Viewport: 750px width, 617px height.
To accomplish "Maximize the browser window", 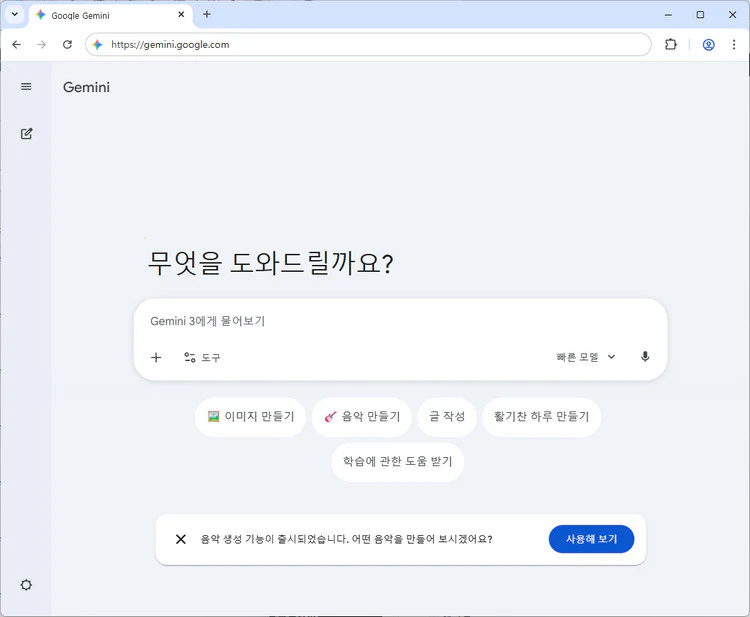I will [x=700, y=15].
